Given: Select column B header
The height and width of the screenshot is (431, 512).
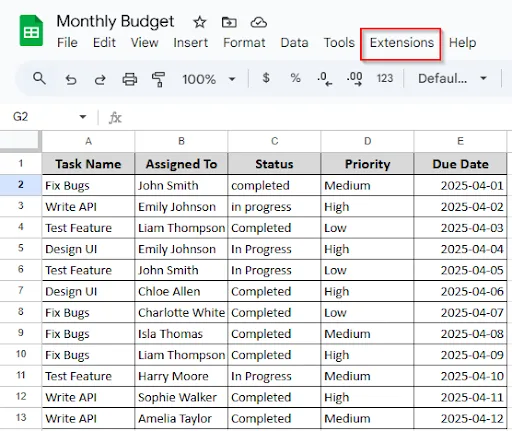Looking at the screenshot, I should [x=181, y=141].
